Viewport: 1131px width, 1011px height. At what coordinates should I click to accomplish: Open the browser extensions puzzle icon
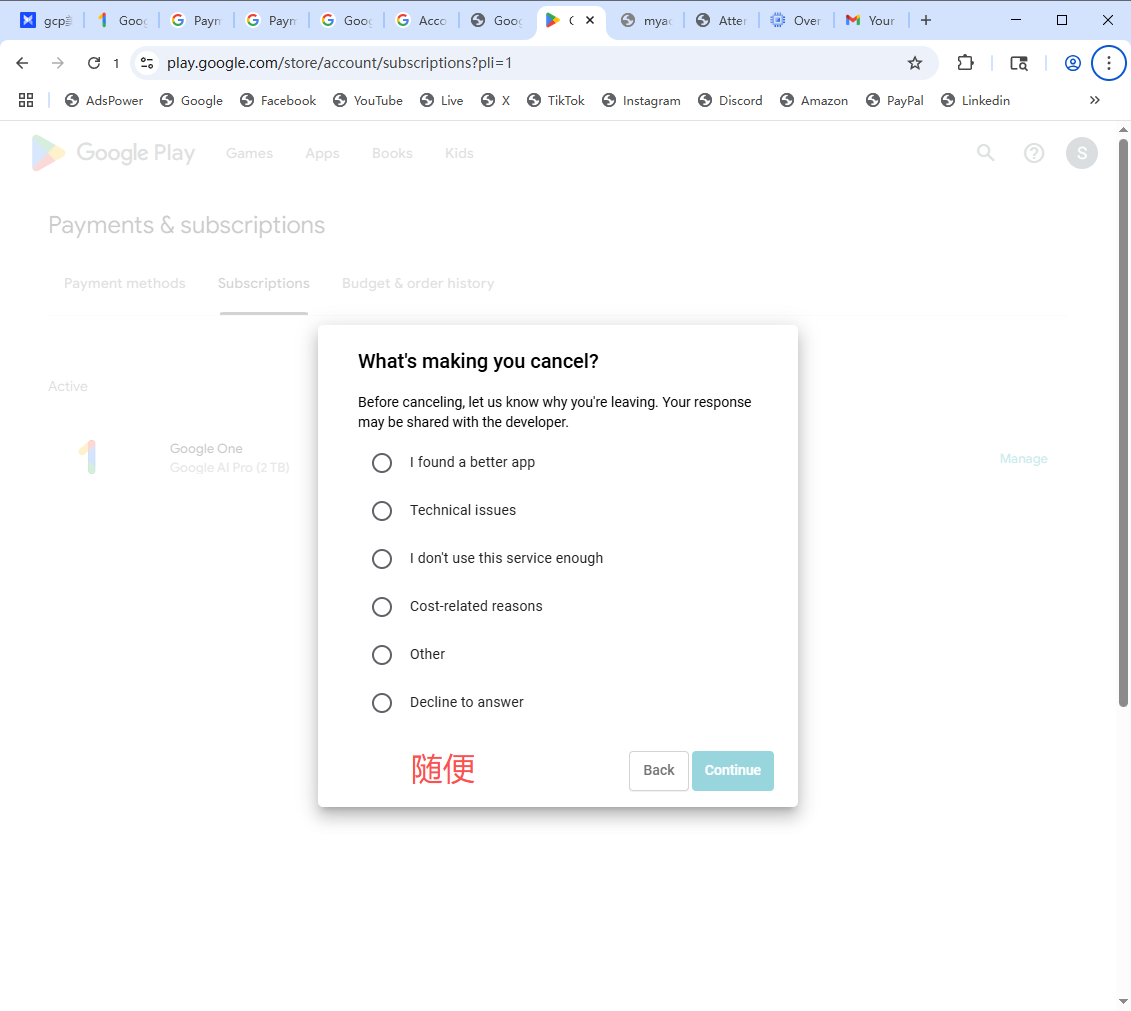[x=965, y=63]
